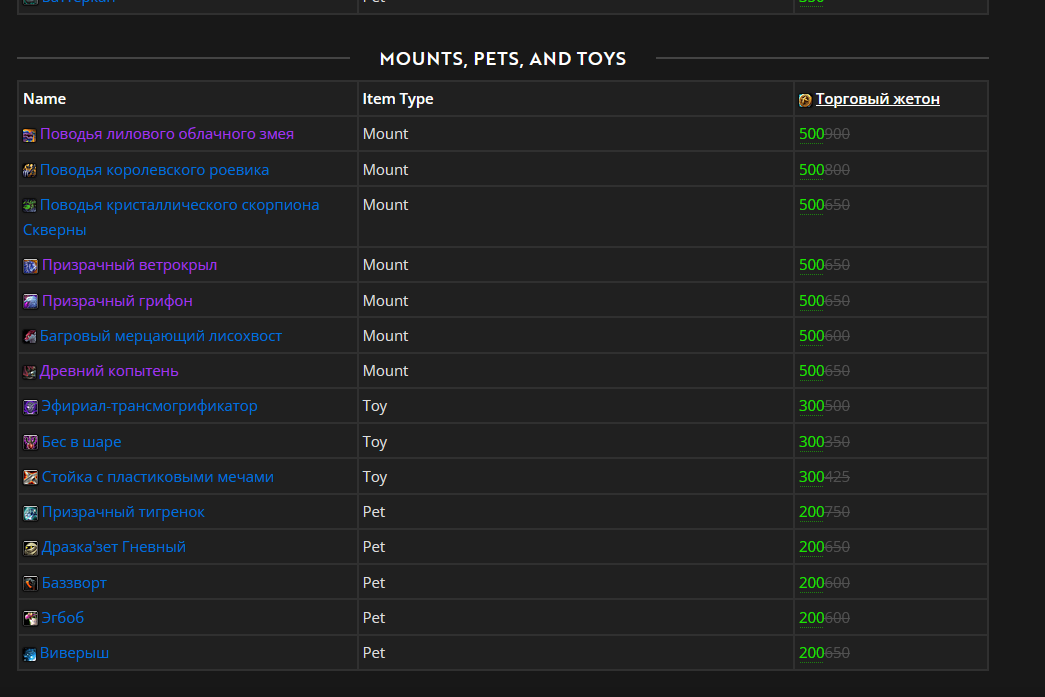
Task: Click icon beside Баззворт pet
Action: (x=31, y=583)
